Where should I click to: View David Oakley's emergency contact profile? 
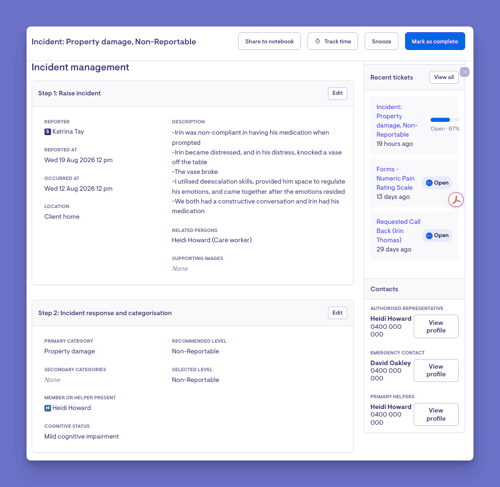[x=436, y=370]
